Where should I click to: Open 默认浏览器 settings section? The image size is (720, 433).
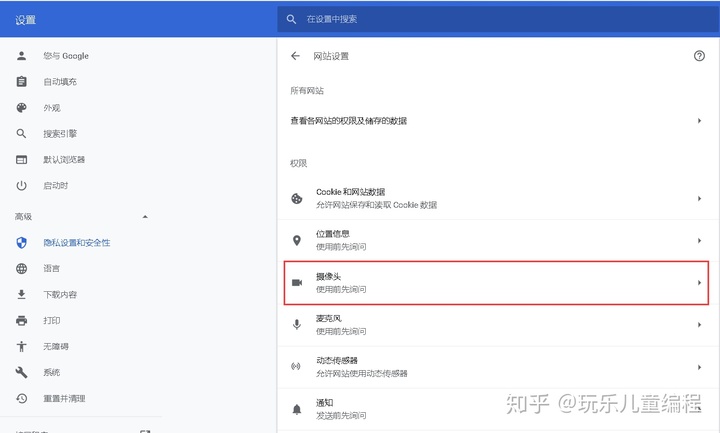64,160
